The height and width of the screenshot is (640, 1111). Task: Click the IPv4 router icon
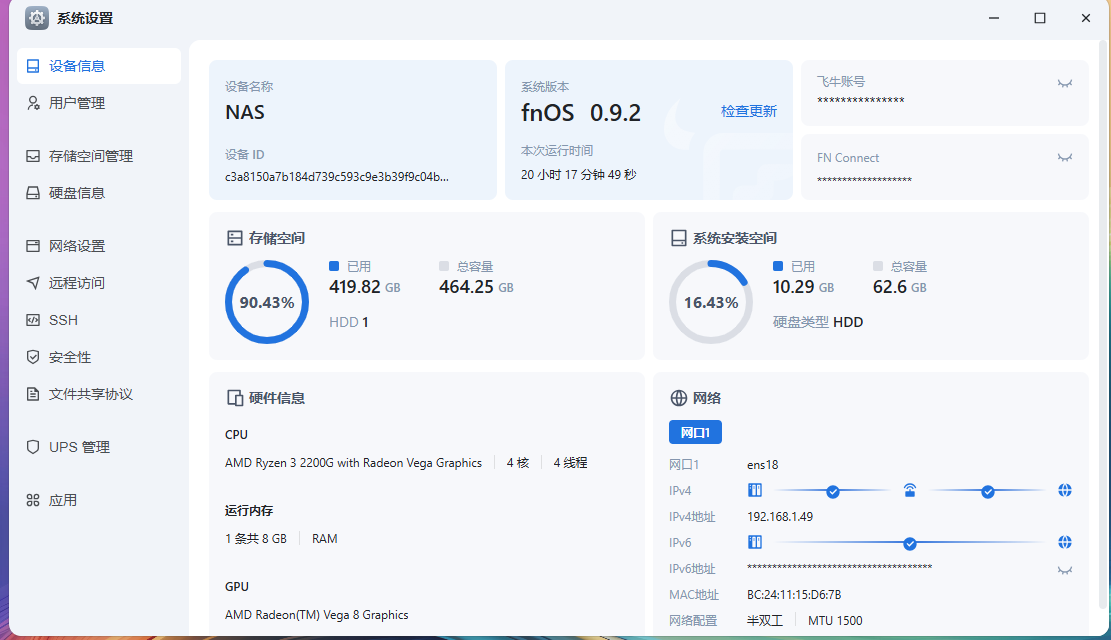[910, 490]
